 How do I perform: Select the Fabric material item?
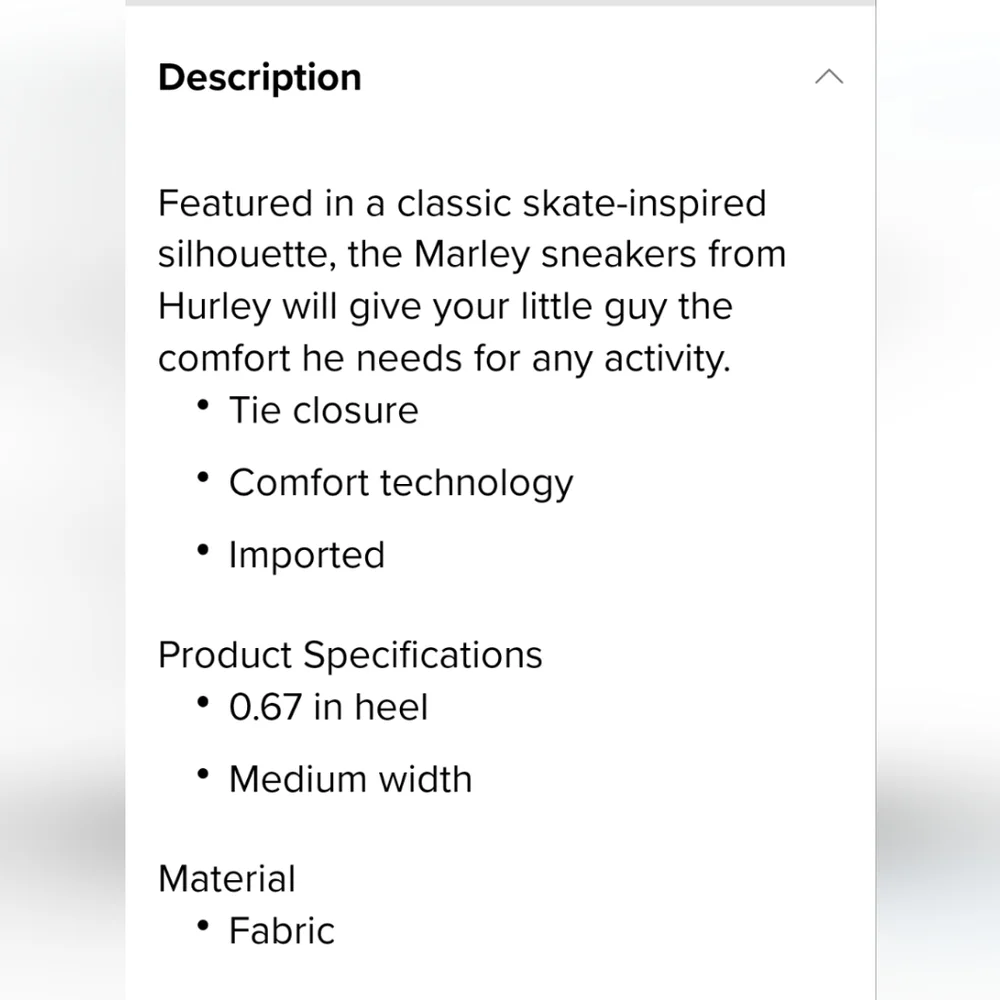click(x=282, y=930)
